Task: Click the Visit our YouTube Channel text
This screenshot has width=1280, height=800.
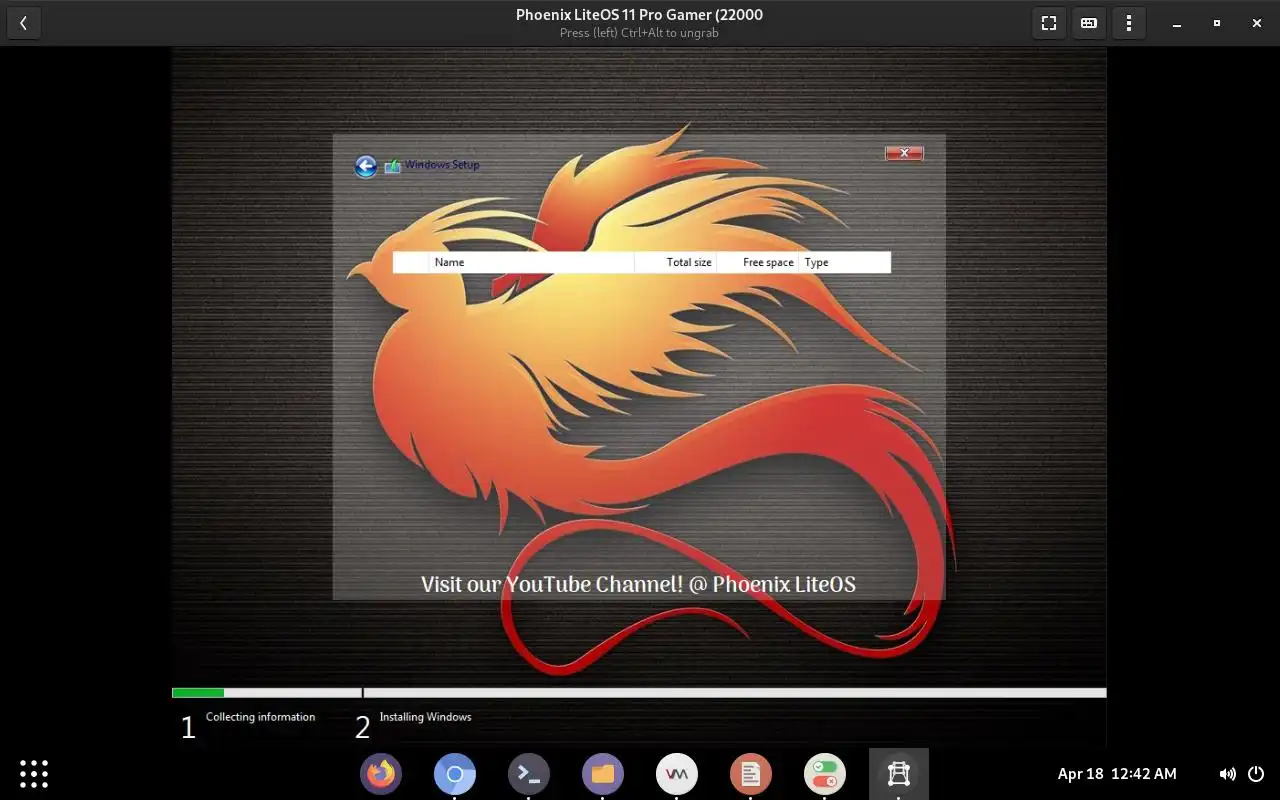Action: 638,584
